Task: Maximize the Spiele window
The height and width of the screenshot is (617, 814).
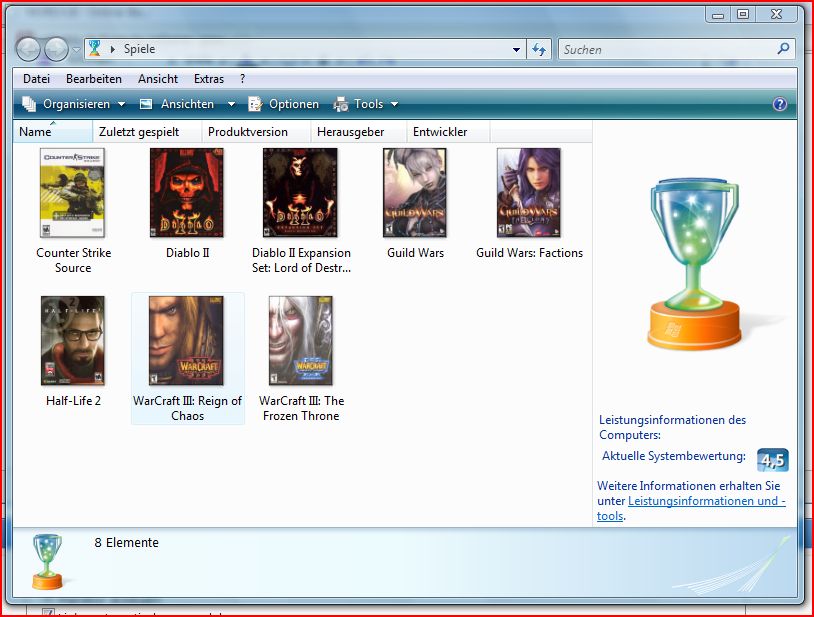Action: [x=743, y=15]
